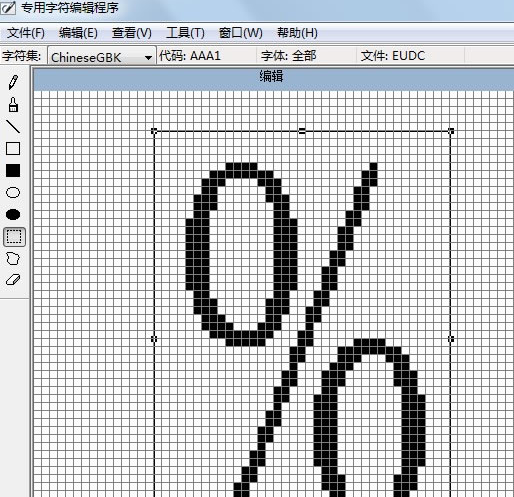Open the 文件(F) menu
The height and width of the screenshot is (497, 514).
click(26, 33)
